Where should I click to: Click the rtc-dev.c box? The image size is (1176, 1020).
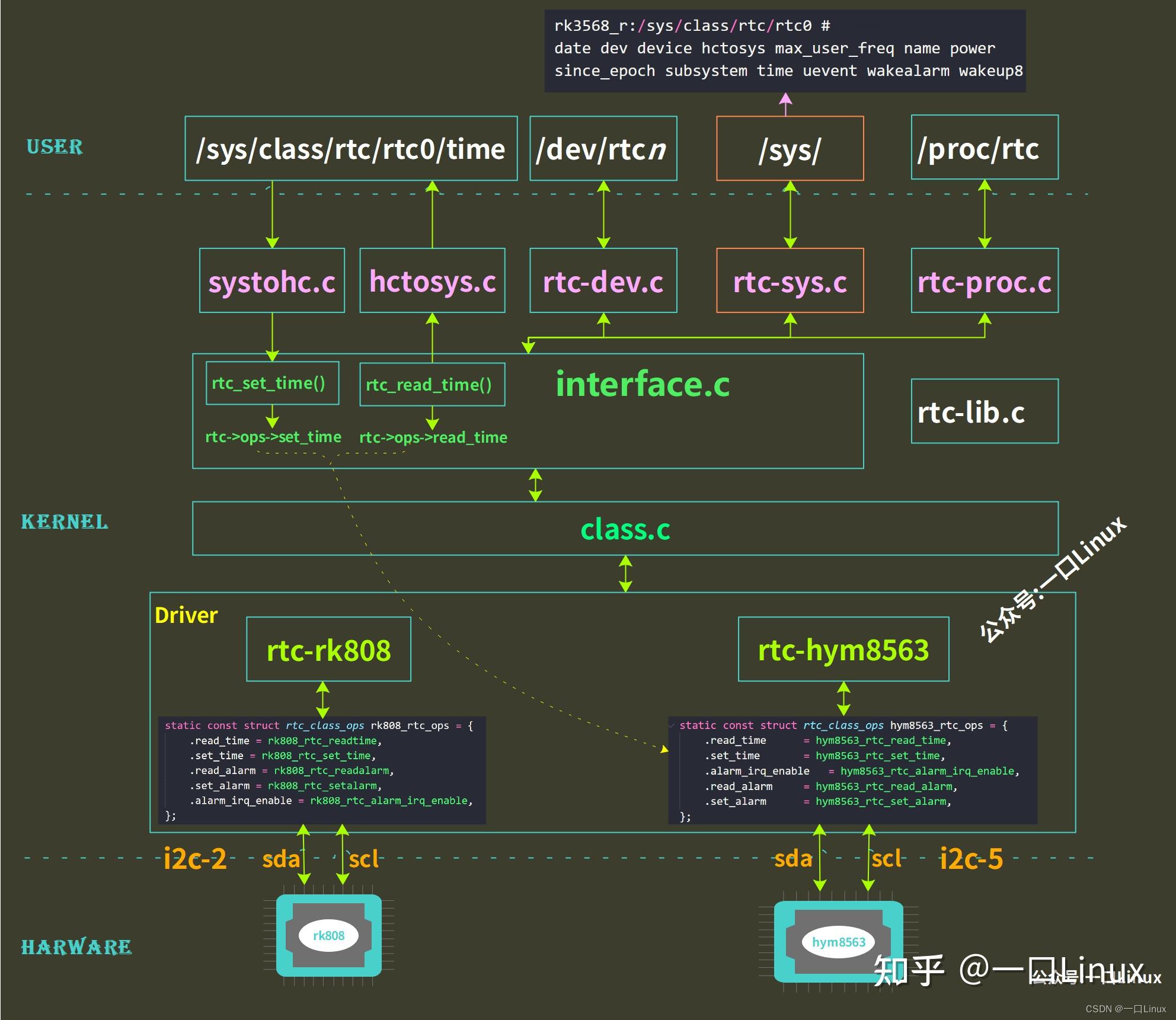602,281
